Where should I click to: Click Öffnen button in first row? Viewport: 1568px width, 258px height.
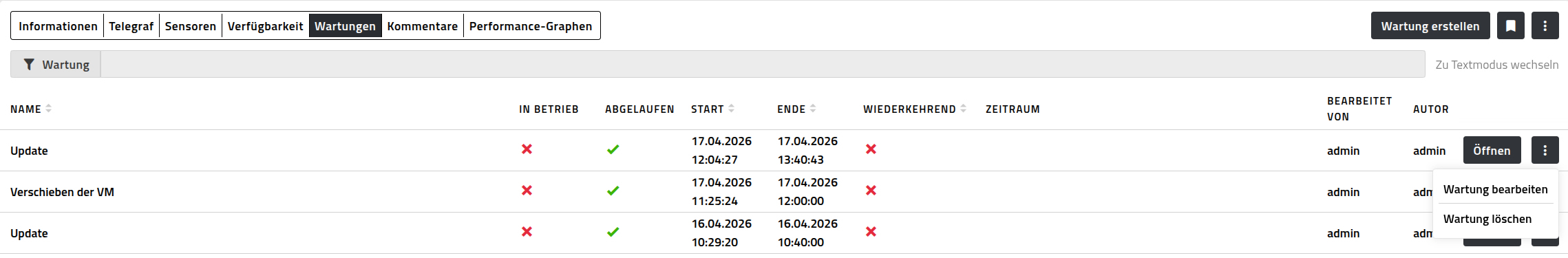point(1492,150)
